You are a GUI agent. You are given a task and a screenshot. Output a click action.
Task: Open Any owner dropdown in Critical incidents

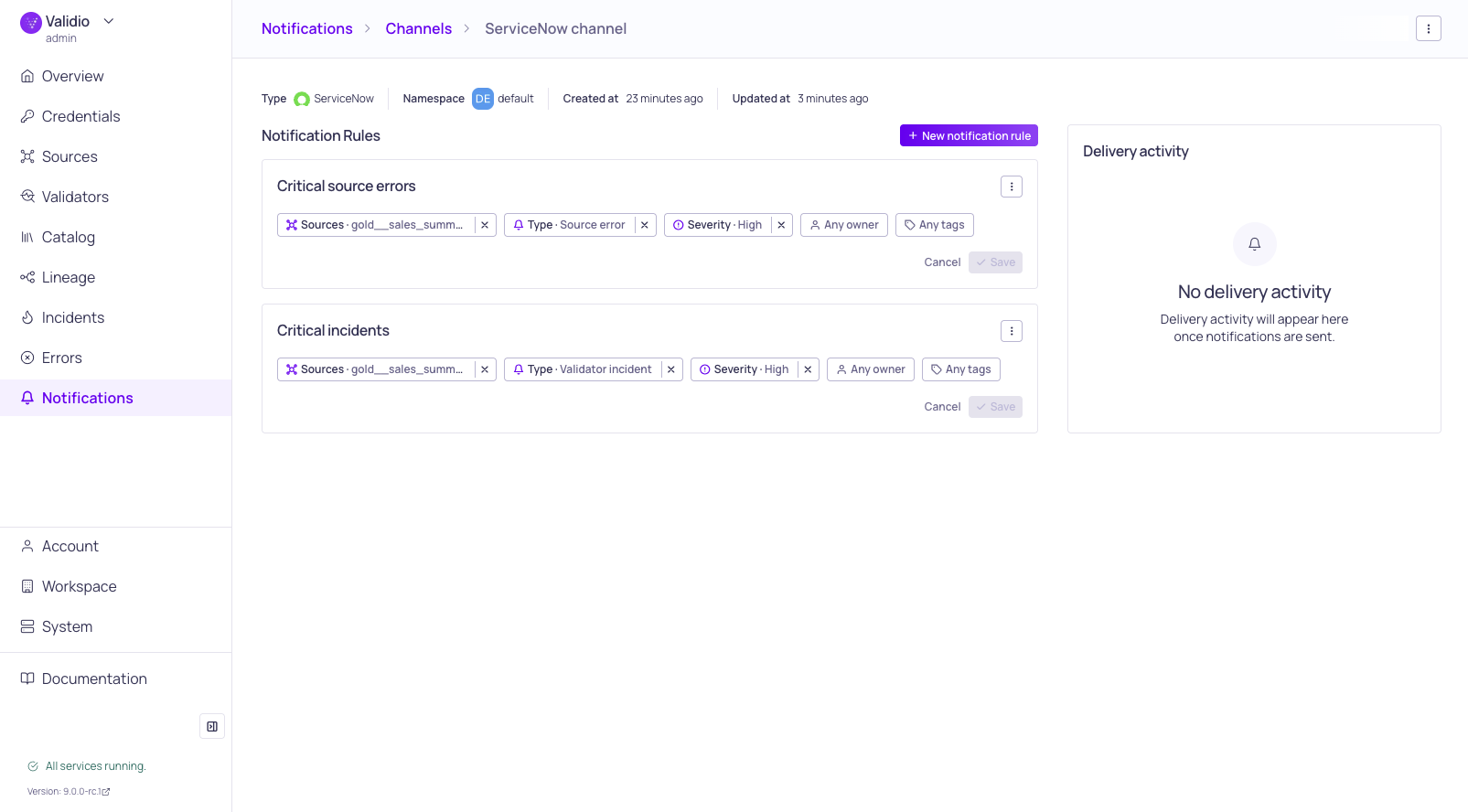(x=871, y=369)
